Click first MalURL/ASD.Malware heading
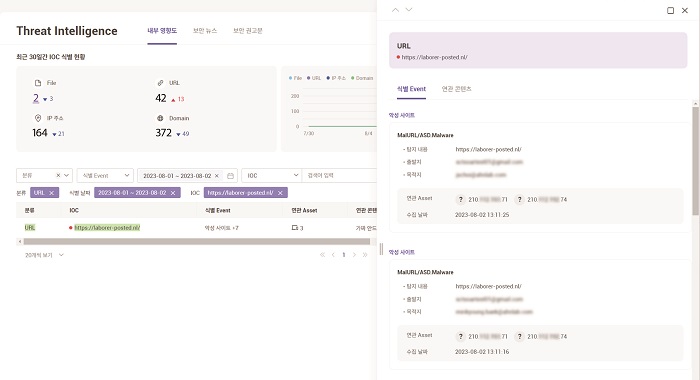Image resolution: width=700 pixels, height=380 pixels. (425, 135)
